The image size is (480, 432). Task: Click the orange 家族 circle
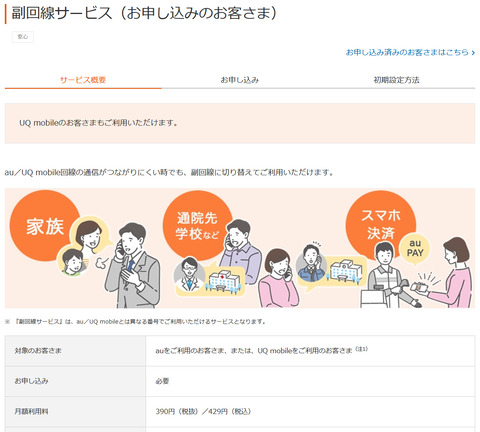pos(45,226)
